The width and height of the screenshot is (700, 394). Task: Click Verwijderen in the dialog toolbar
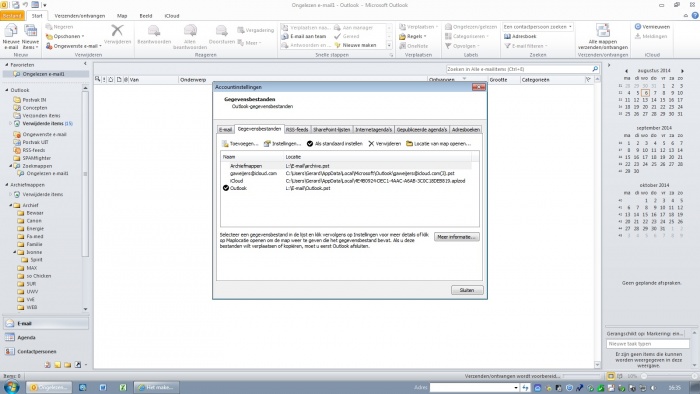tap(384, 144)
